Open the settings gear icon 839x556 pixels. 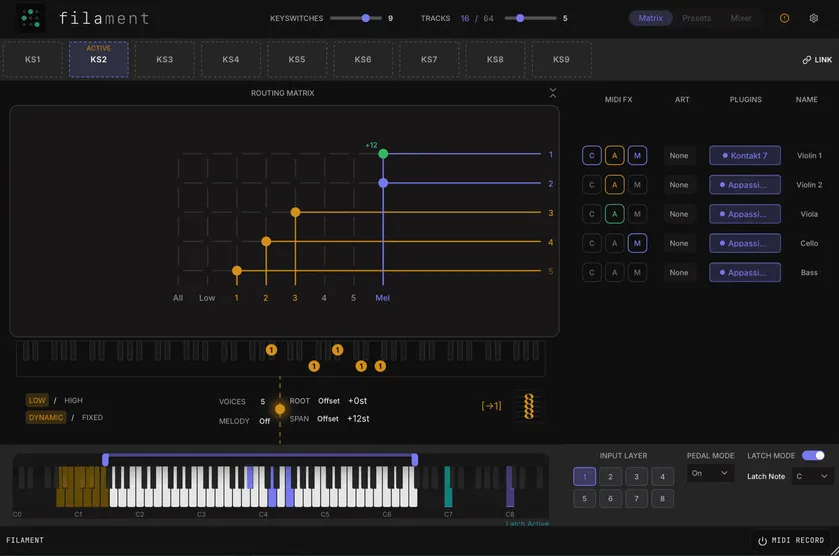(813, 18)
